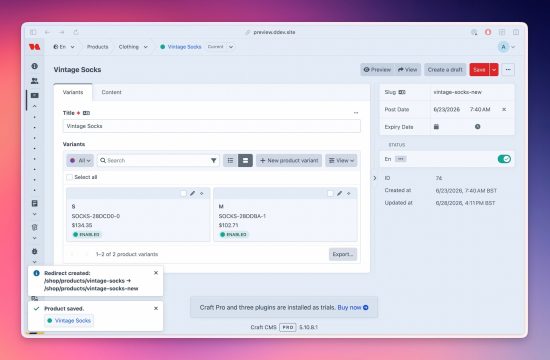Screen dimensions: 550x360
Task: Edit the Title input field
Action: point(212,126)
